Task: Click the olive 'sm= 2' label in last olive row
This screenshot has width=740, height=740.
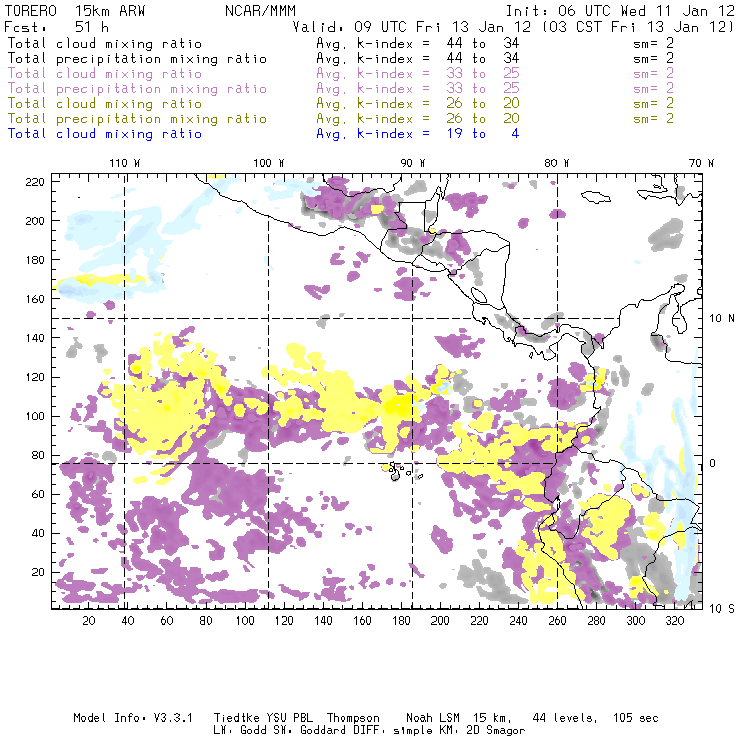Action: [x=654, y=118]
